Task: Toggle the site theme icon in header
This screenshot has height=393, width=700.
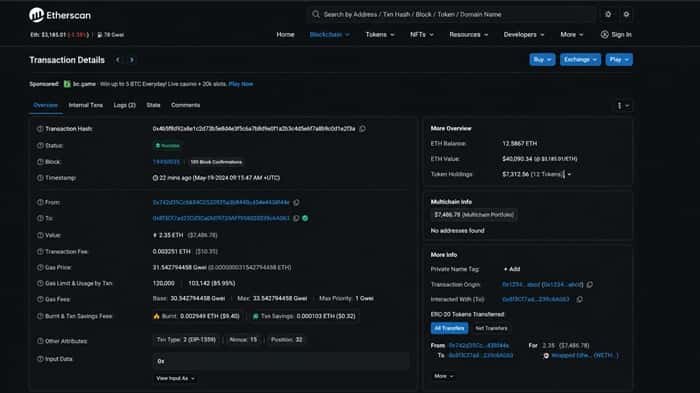Action: point(608,14)
